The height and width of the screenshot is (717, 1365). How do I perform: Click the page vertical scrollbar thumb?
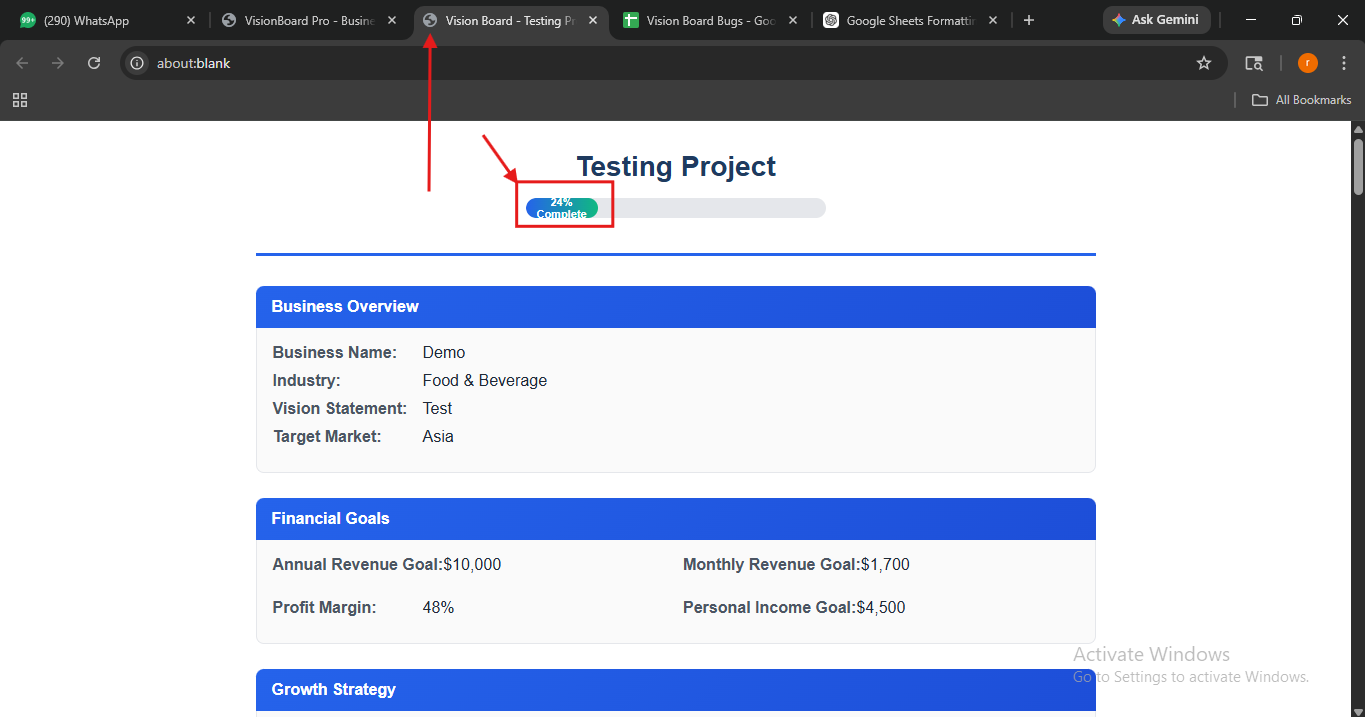(x=1358, y=166)
